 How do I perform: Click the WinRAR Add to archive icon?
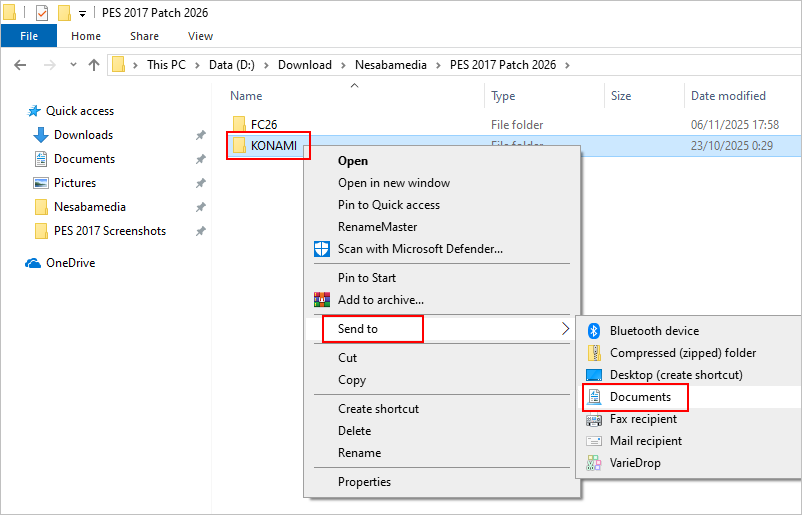322,300
